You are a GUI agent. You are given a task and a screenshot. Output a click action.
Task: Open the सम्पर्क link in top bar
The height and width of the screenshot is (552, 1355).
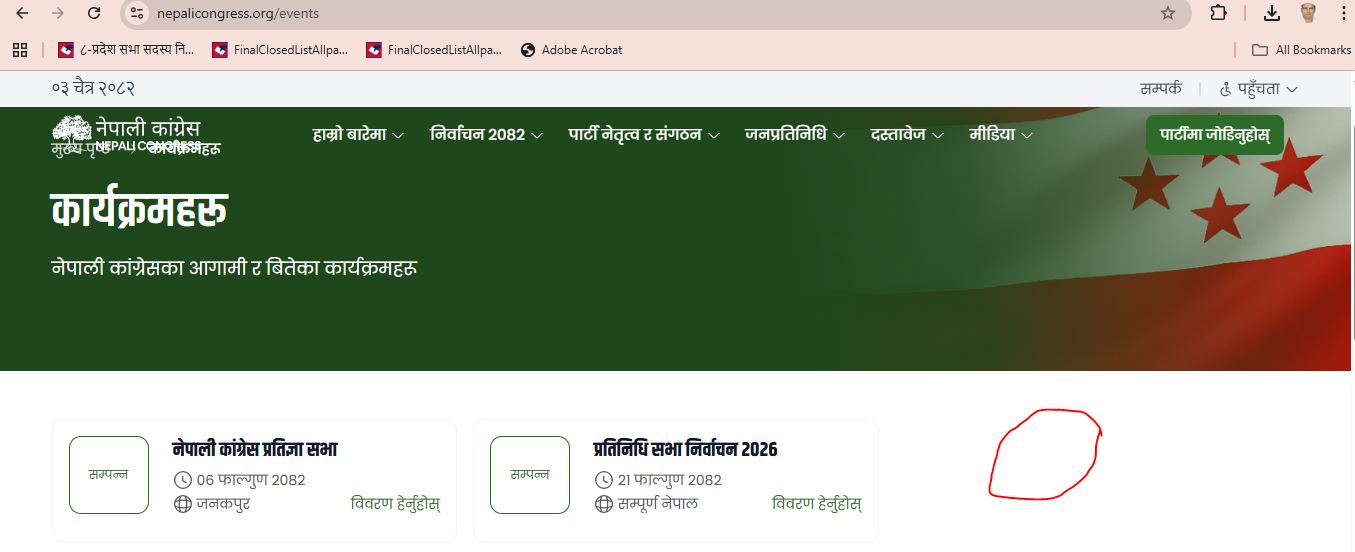click(x=1160, y=88)
